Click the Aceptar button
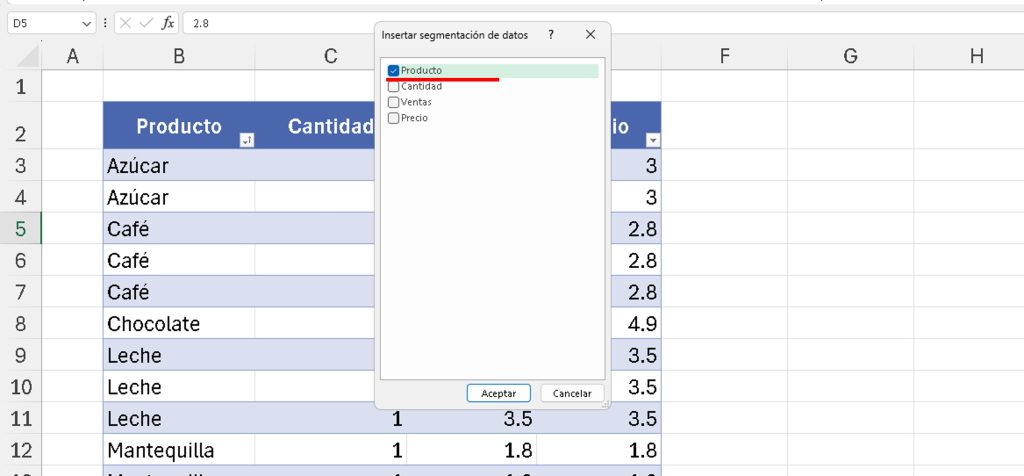This screenshot has height=476, width=1024. click(498, 393)
